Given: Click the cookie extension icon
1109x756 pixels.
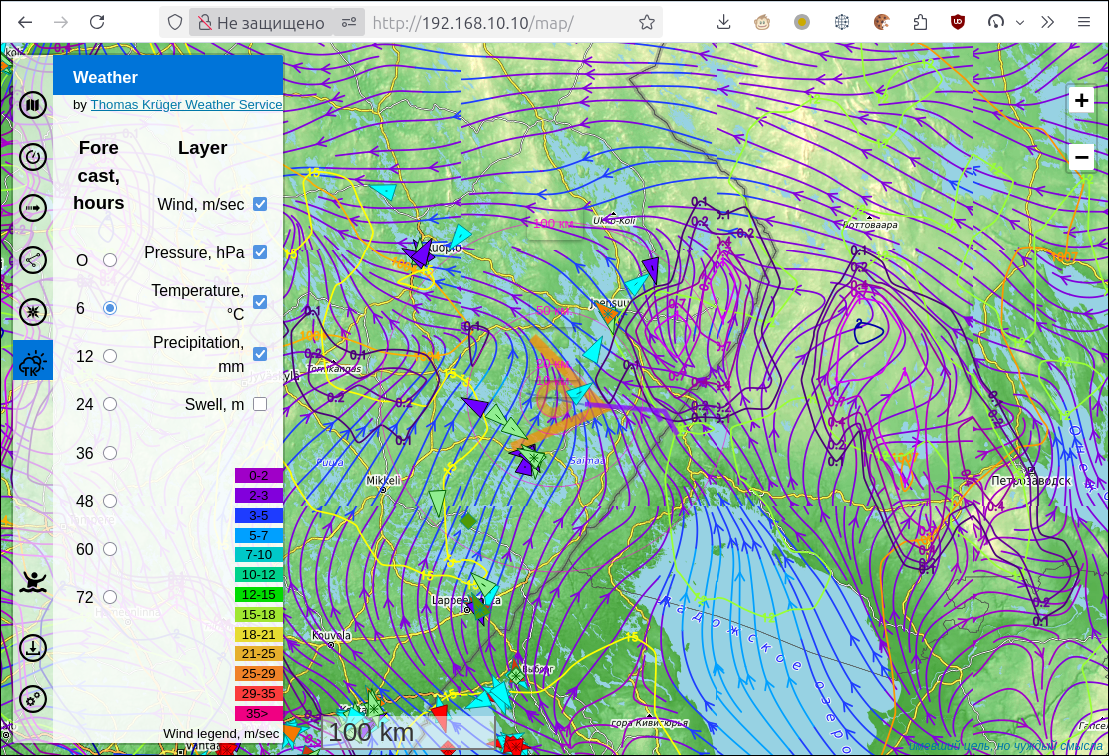Looking at the screenshot, I should [x=881, y=22].
